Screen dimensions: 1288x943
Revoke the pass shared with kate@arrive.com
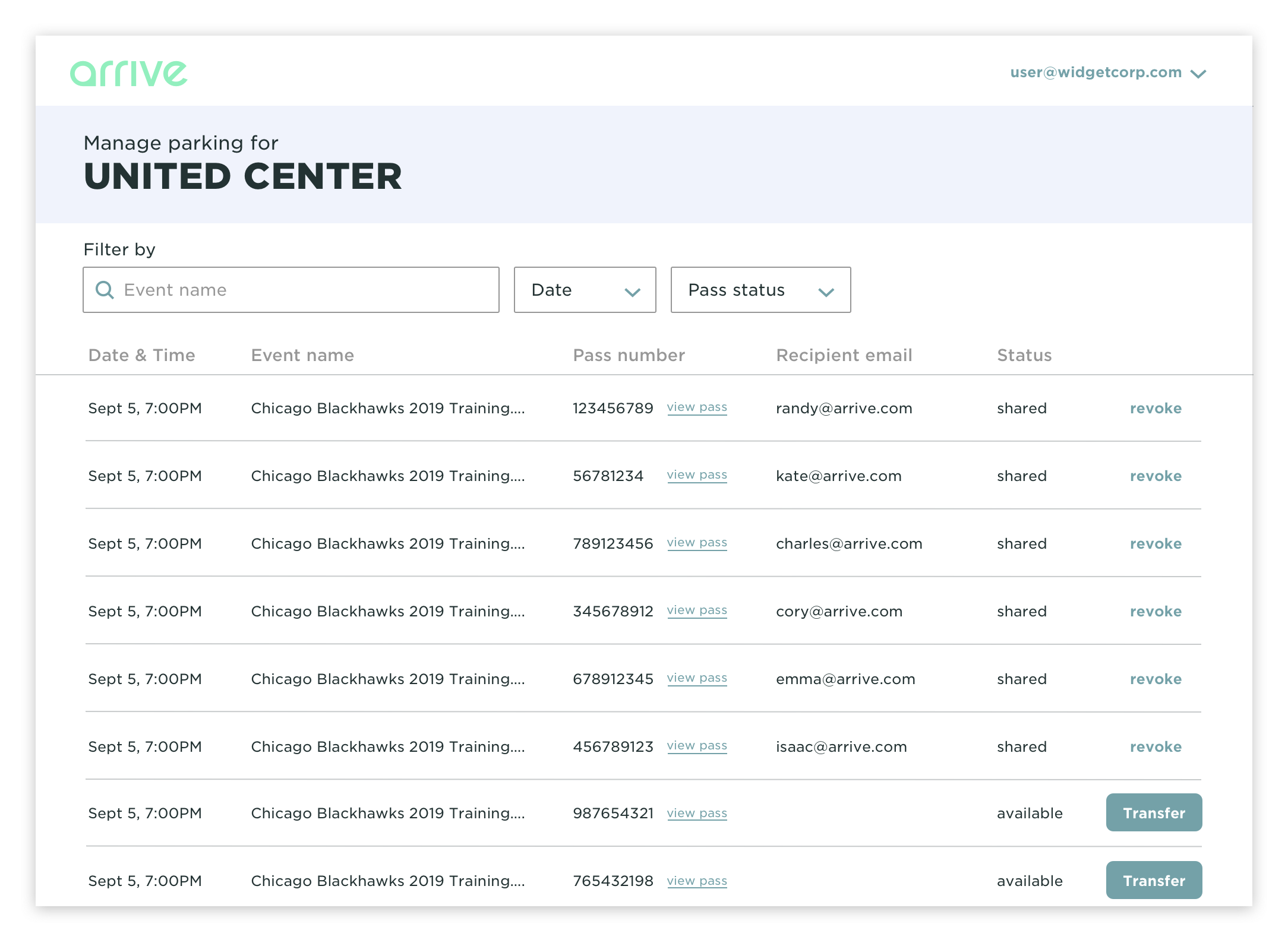point(1156,476)
